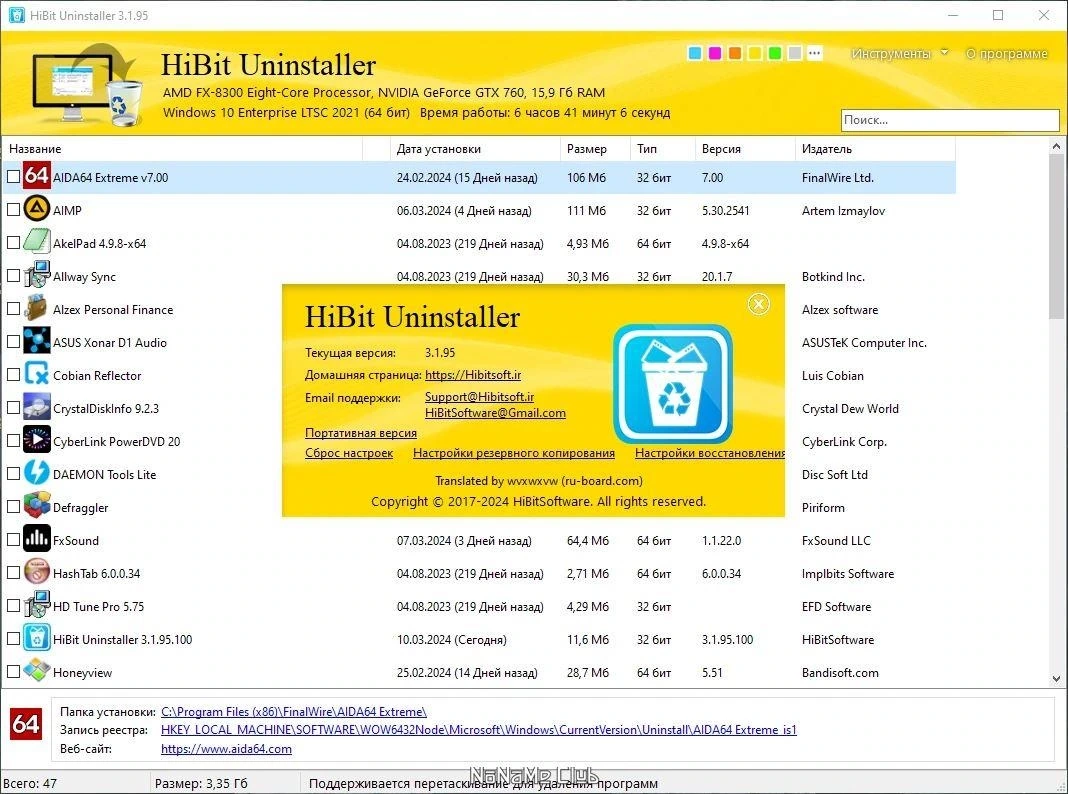The height and width of the screenshot is (794, 1068).
Task: Pick the blue theme color swatch
Action: point(695,53)
